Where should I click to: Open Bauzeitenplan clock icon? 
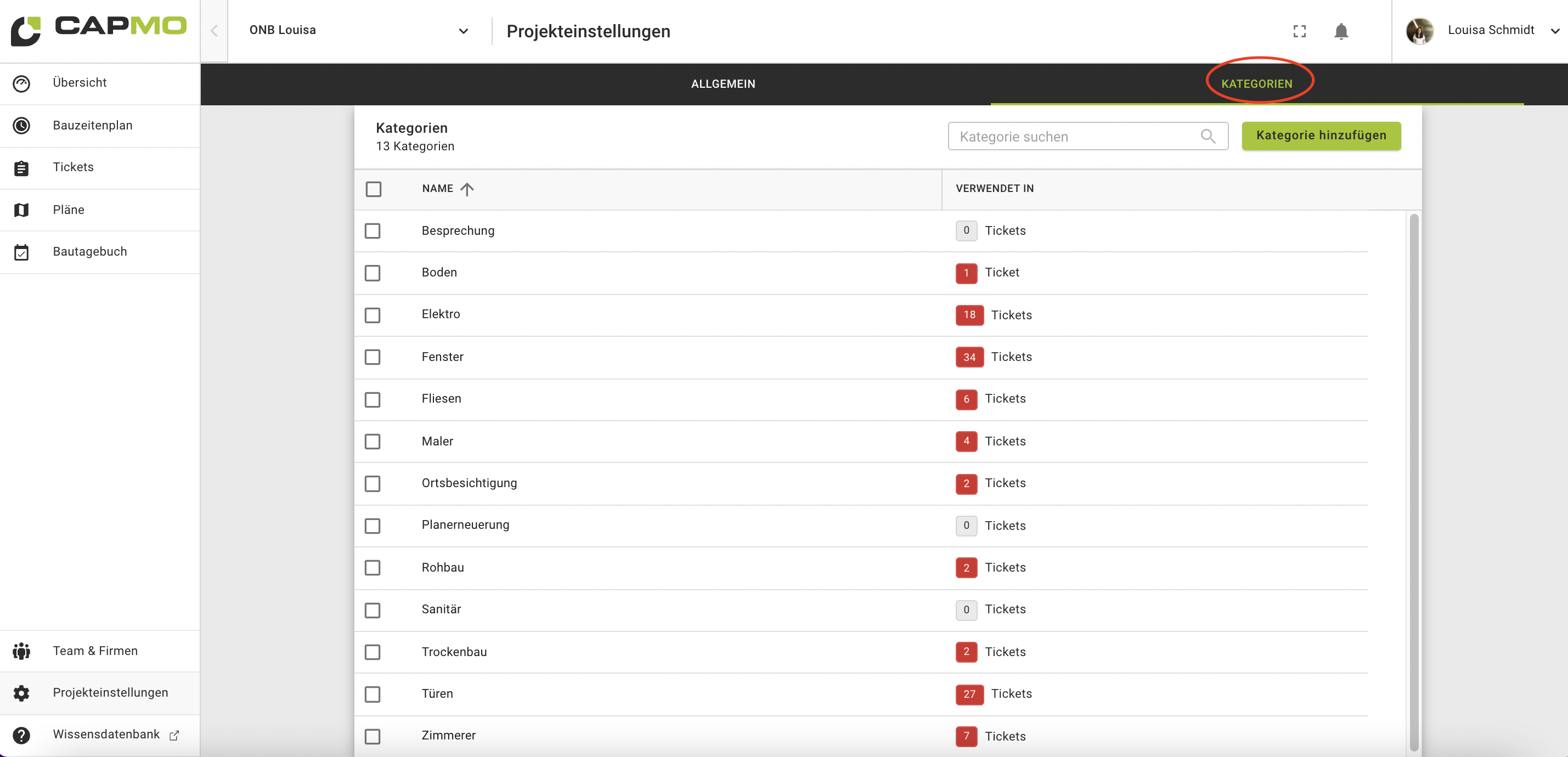[21, 126]
